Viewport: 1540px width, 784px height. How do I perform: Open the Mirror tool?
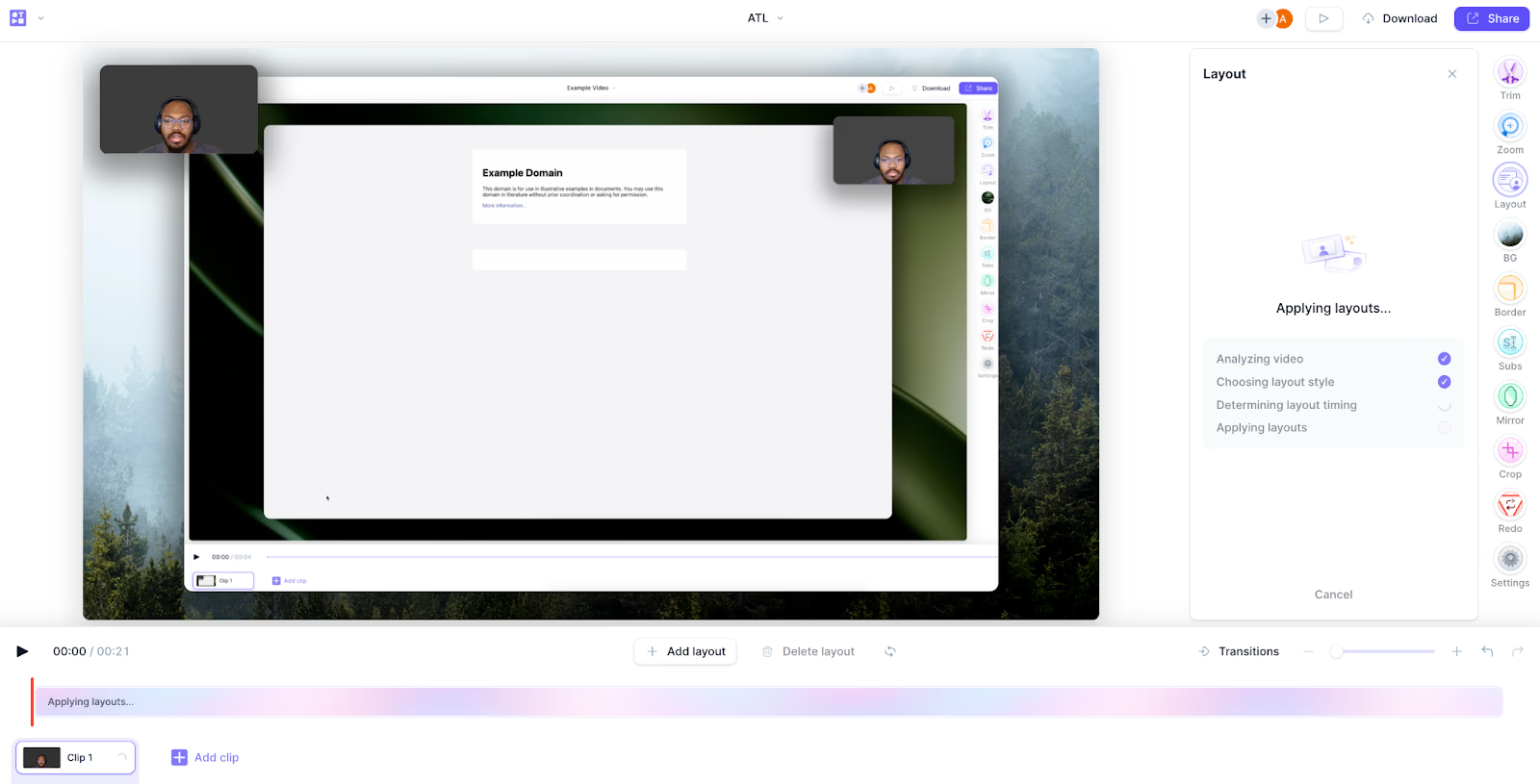[x=1509, y=402]
